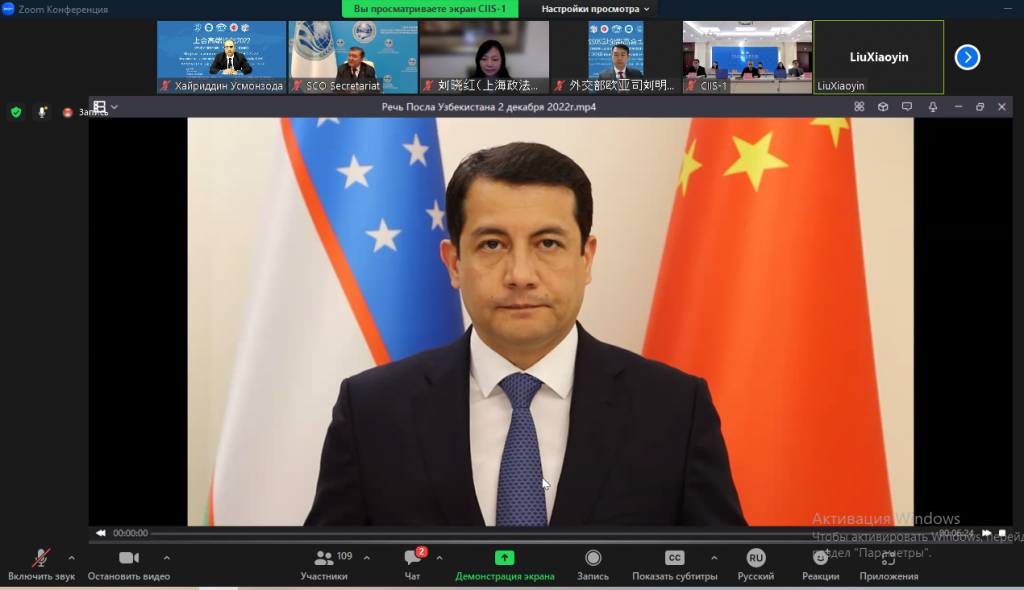Click the video title Речь Посла Узбекистана
The width and height of the screenshot is (1024, 590).
click(488, 107)
